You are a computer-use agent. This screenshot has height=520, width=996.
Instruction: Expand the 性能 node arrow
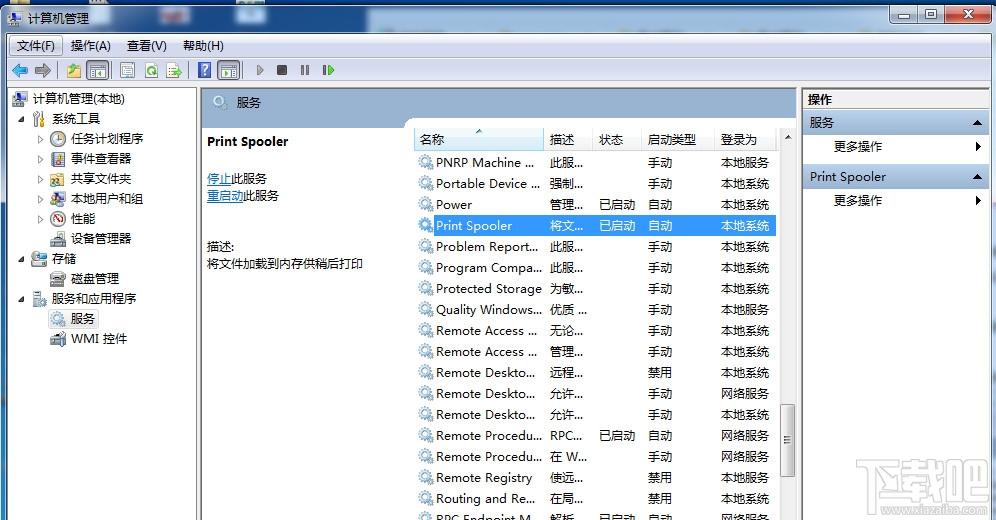40,219
